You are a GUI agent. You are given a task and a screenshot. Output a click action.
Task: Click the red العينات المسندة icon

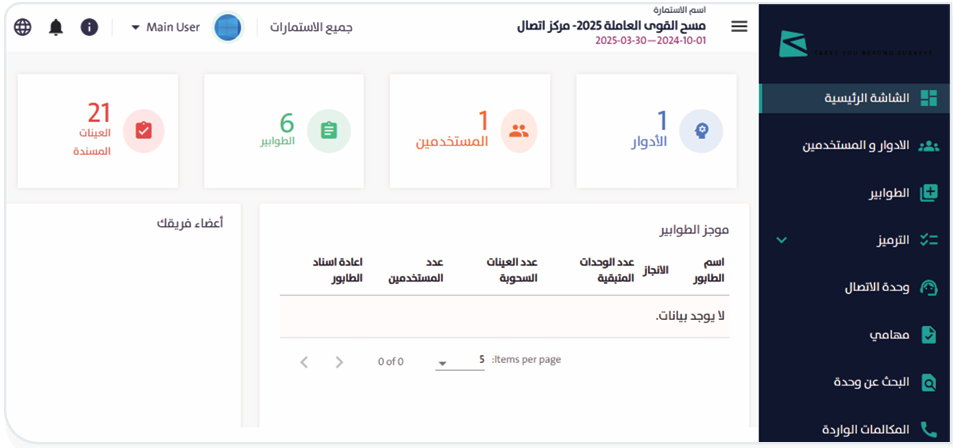(143, 131)
